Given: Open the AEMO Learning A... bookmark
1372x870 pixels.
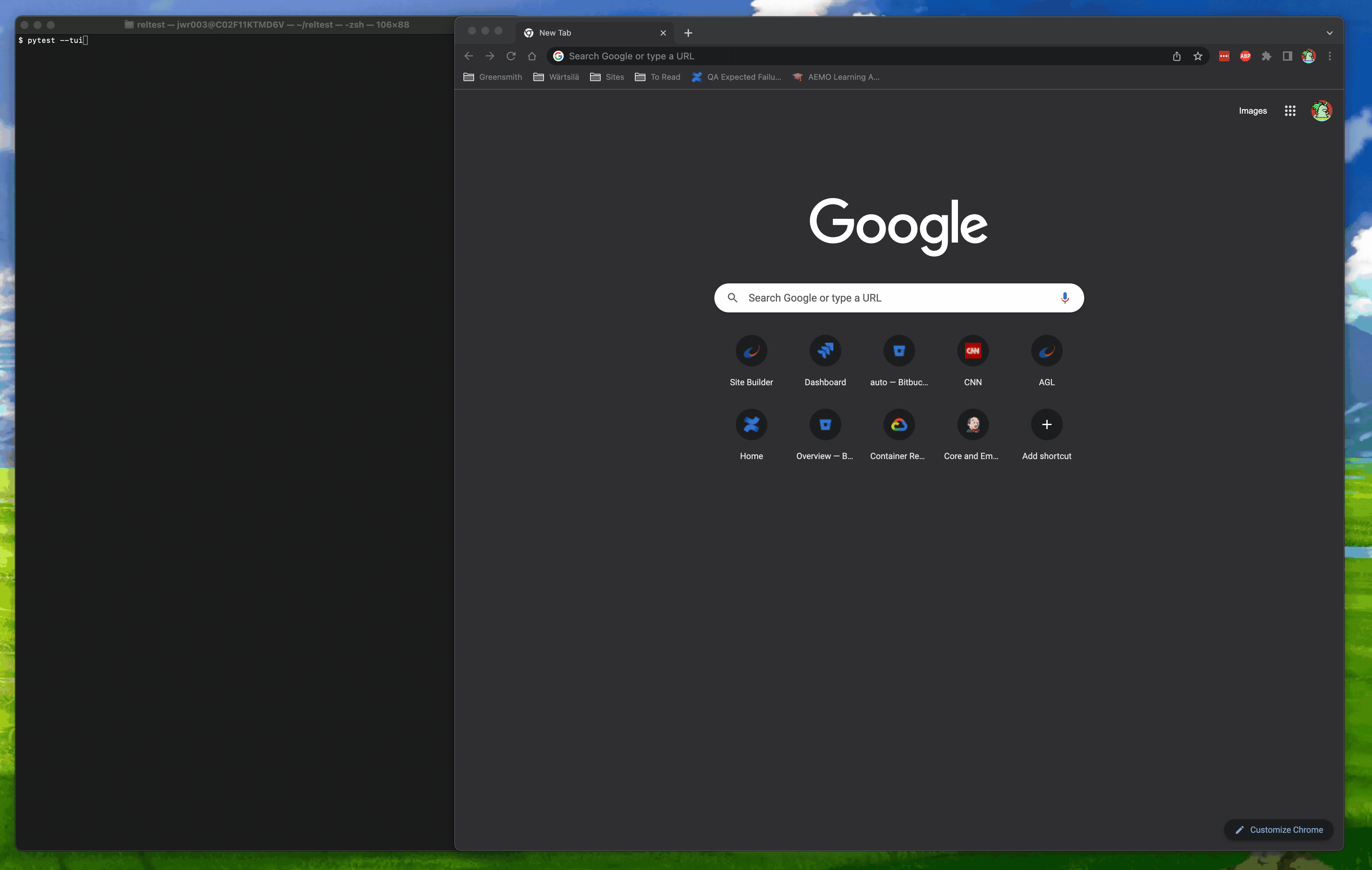Looking at the screenshot, I should tap(836, 77).
